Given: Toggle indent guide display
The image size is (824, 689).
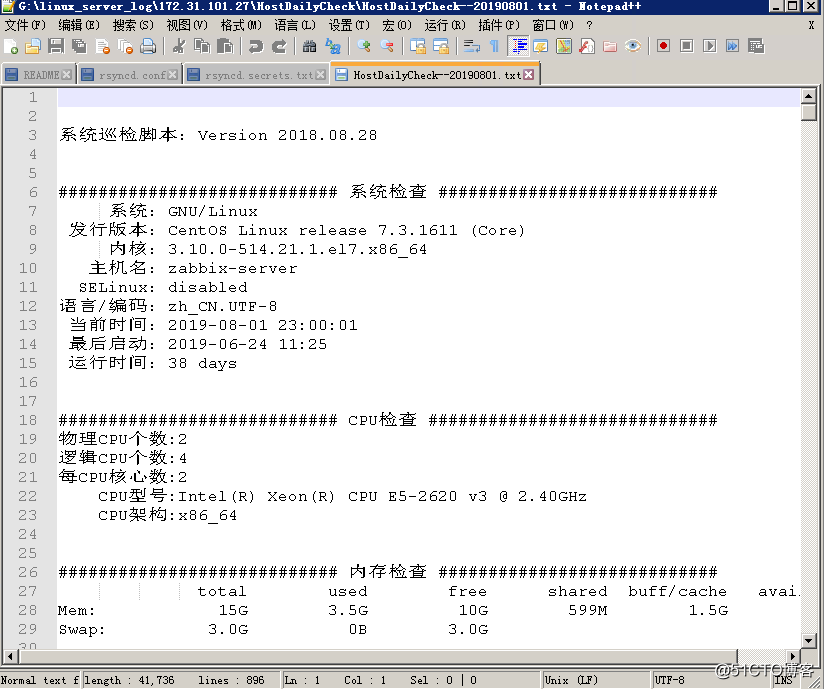Looking at the screenshot, I should (518, 46).
